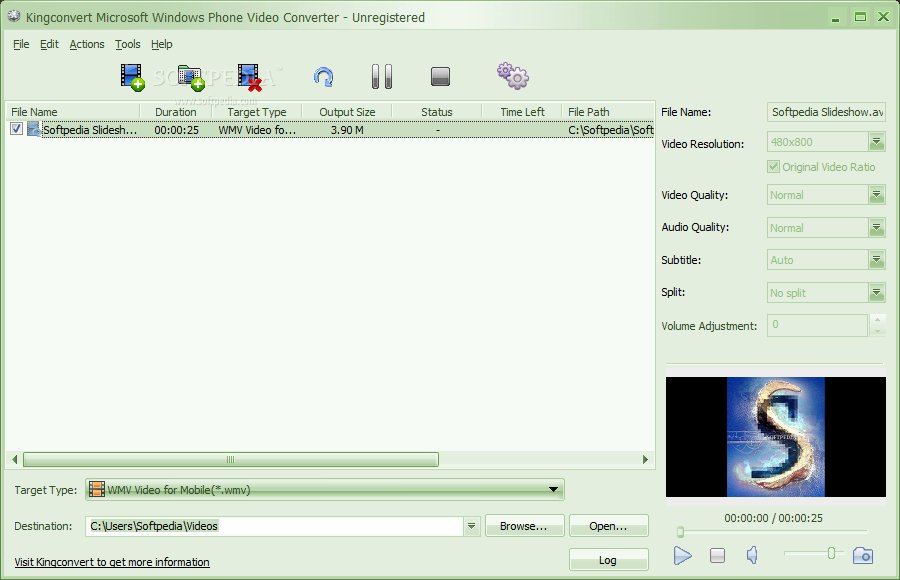Image resolution: width=900 pixels, height=580 pixels.
Task: Click the Duration column header
Action: pos(176,112)
